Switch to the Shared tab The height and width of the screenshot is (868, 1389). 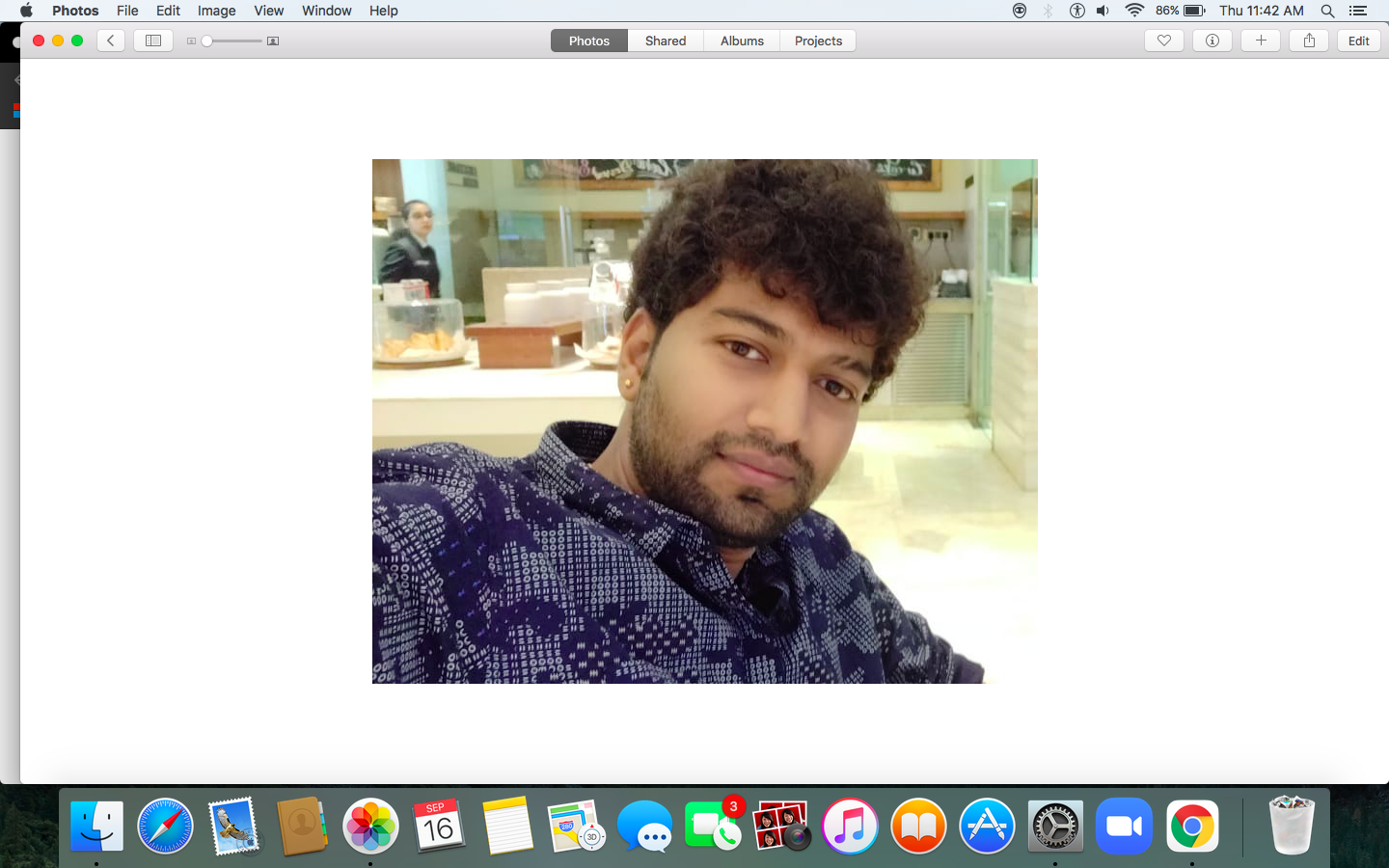[666, 41]
